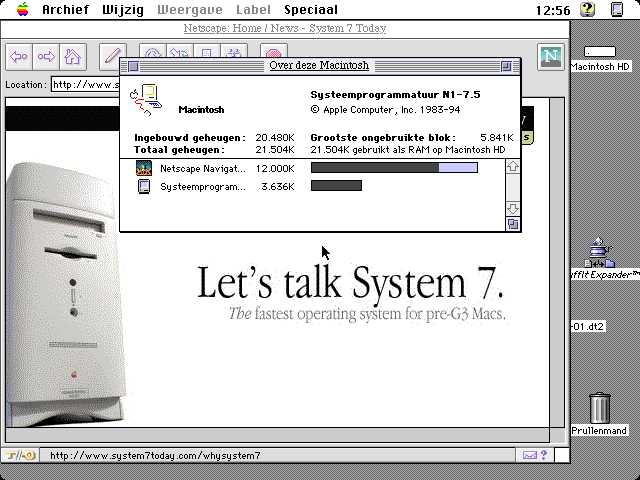Viewport: 640px width, 480px height.
Task: Open the Speciaal menu
Action: click(x=310, y=9)
